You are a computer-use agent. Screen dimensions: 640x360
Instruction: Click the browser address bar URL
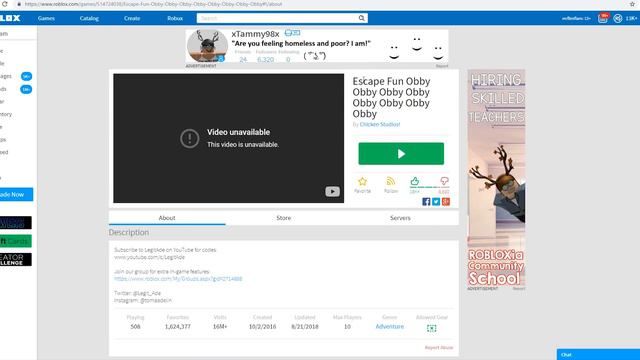[153, 4]
